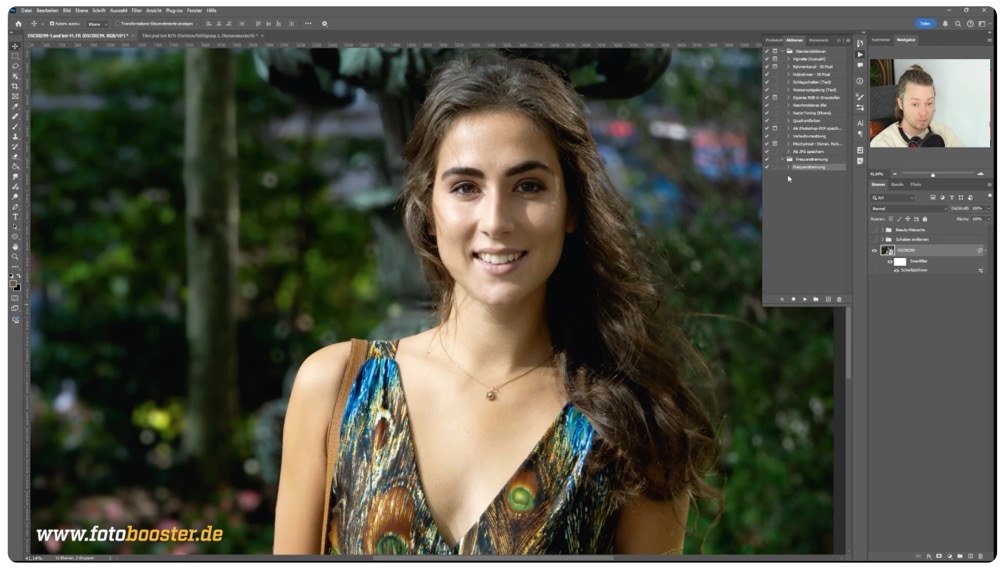Click the Navigator zoom slider
The image size is (1000, 568).
[932, 174]
